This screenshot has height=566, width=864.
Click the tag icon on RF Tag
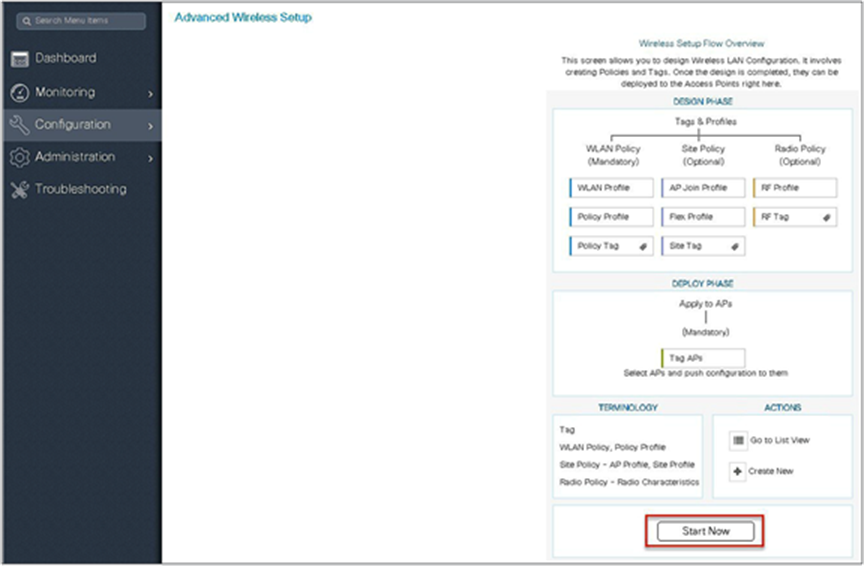point(826,217)
